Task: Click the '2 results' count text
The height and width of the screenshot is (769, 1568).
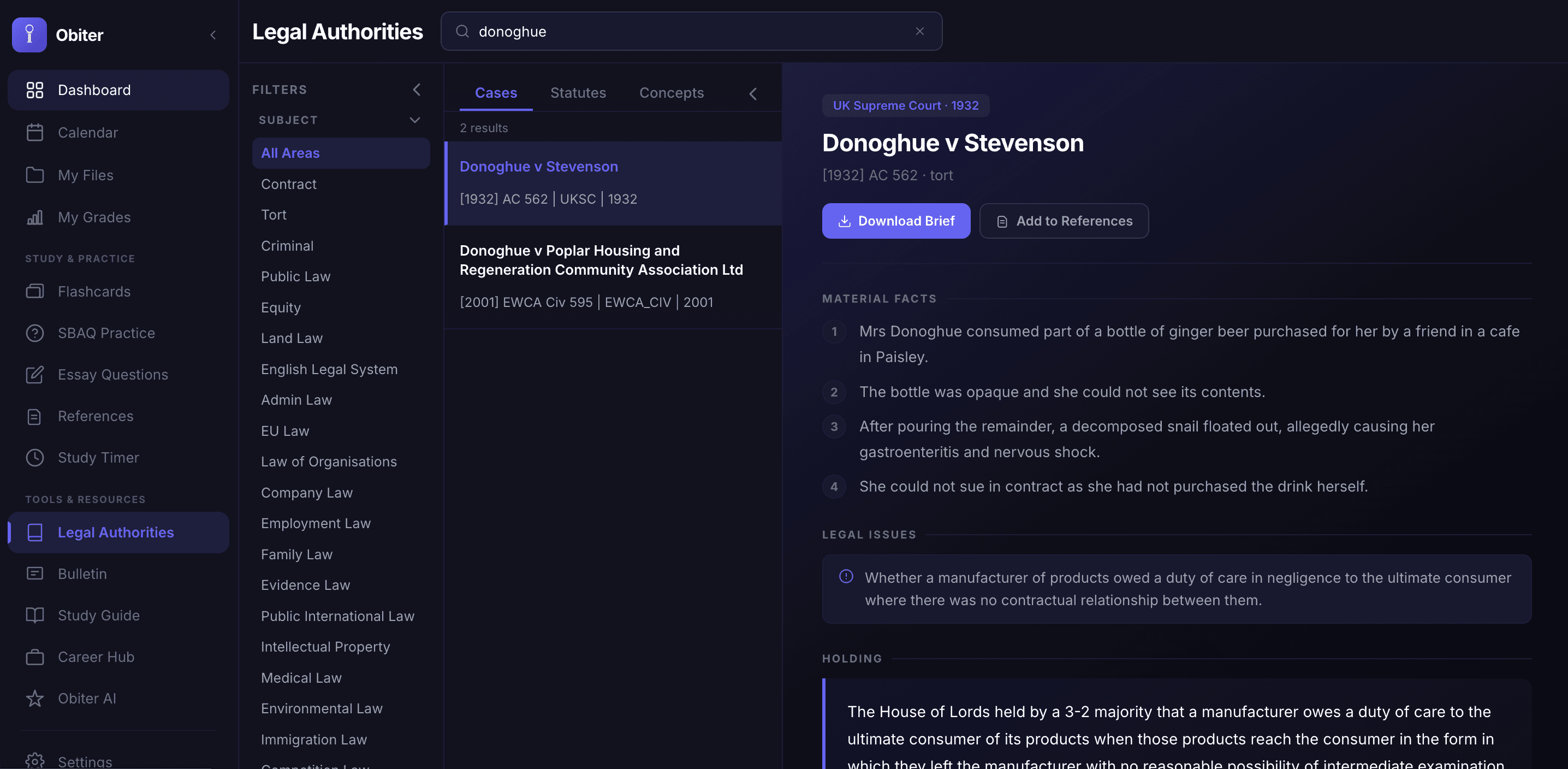Action: [484, 128]
